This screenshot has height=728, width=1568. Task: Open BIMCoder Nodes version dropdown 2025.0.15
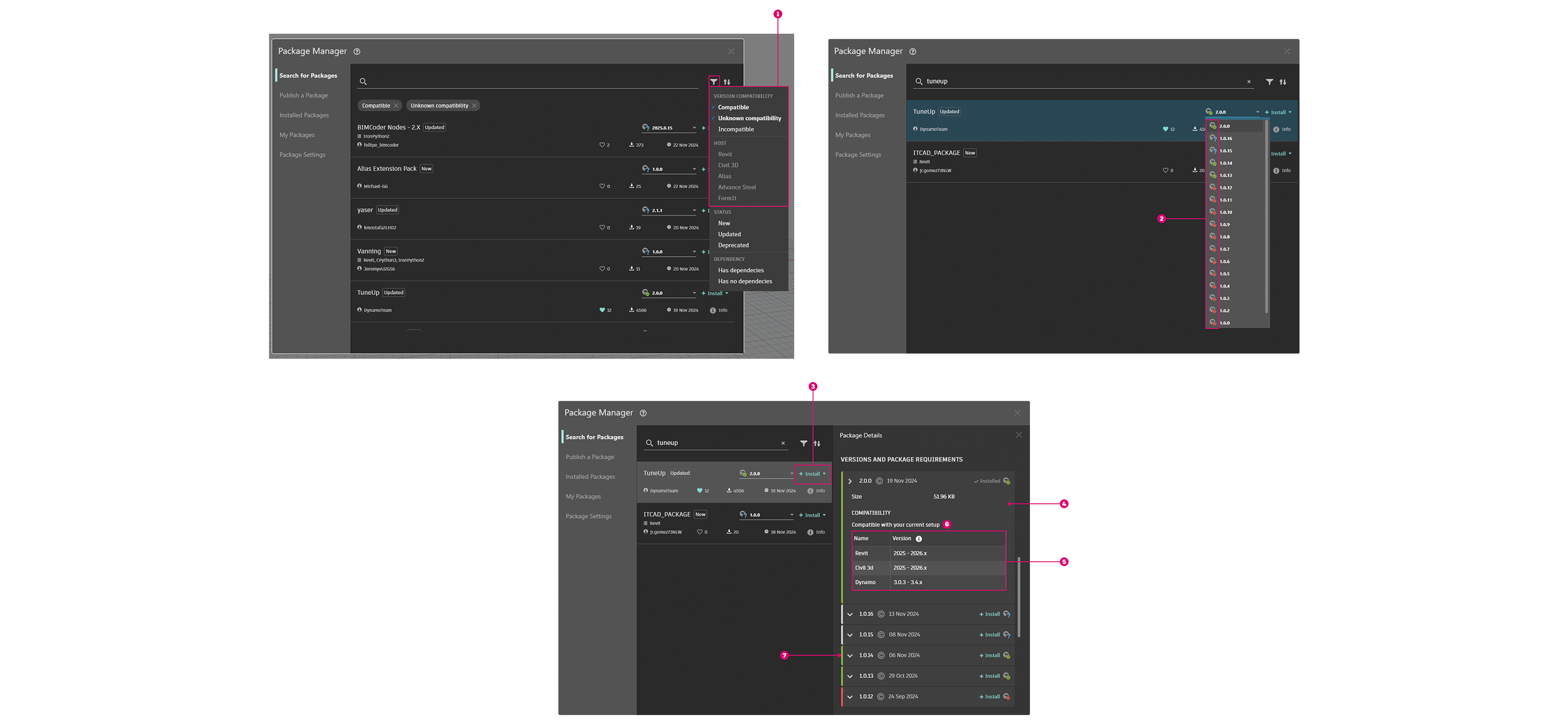(694, 128)
